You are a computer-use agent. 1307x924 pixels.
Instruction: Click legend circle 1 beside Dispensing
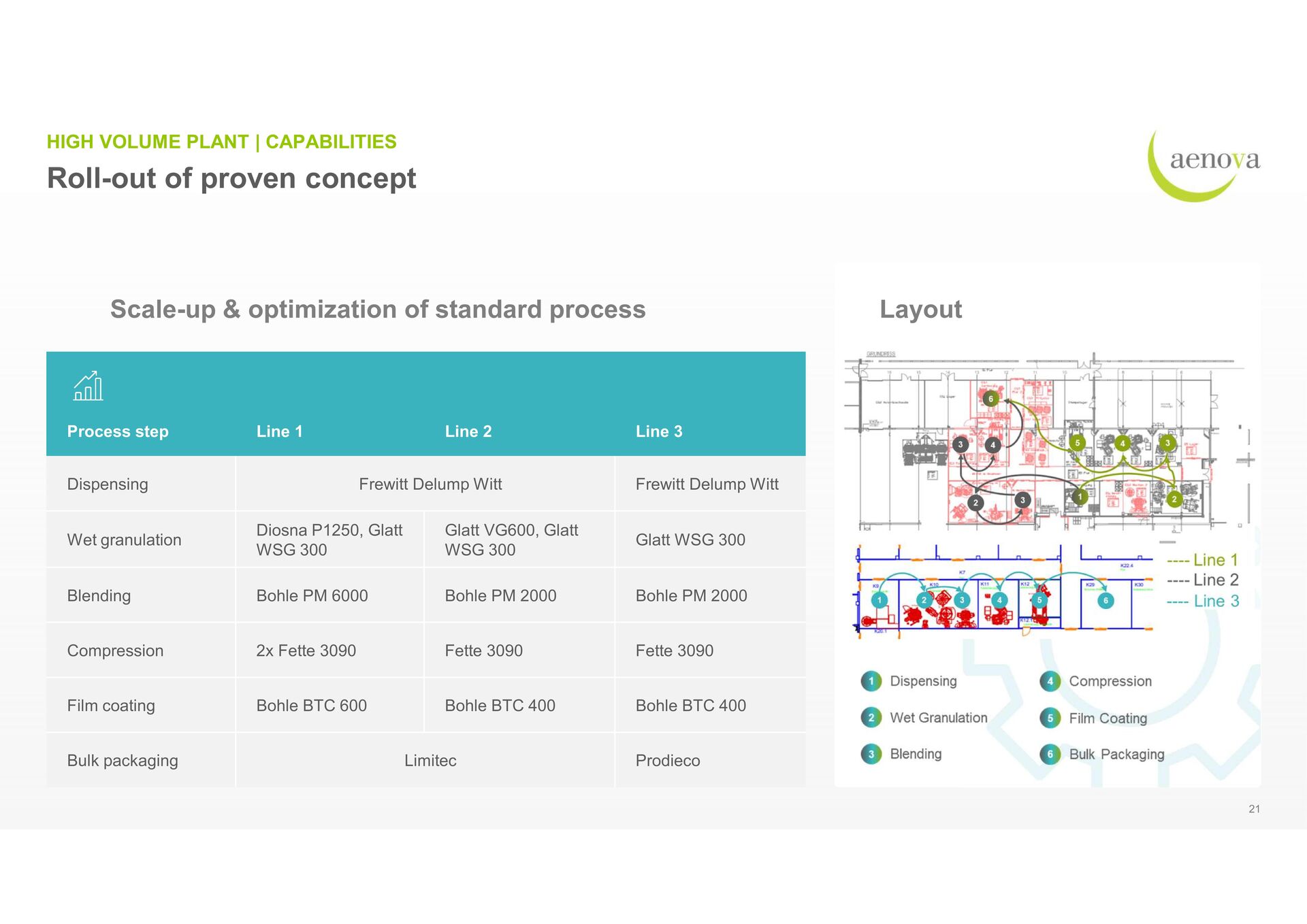(871, 681)
